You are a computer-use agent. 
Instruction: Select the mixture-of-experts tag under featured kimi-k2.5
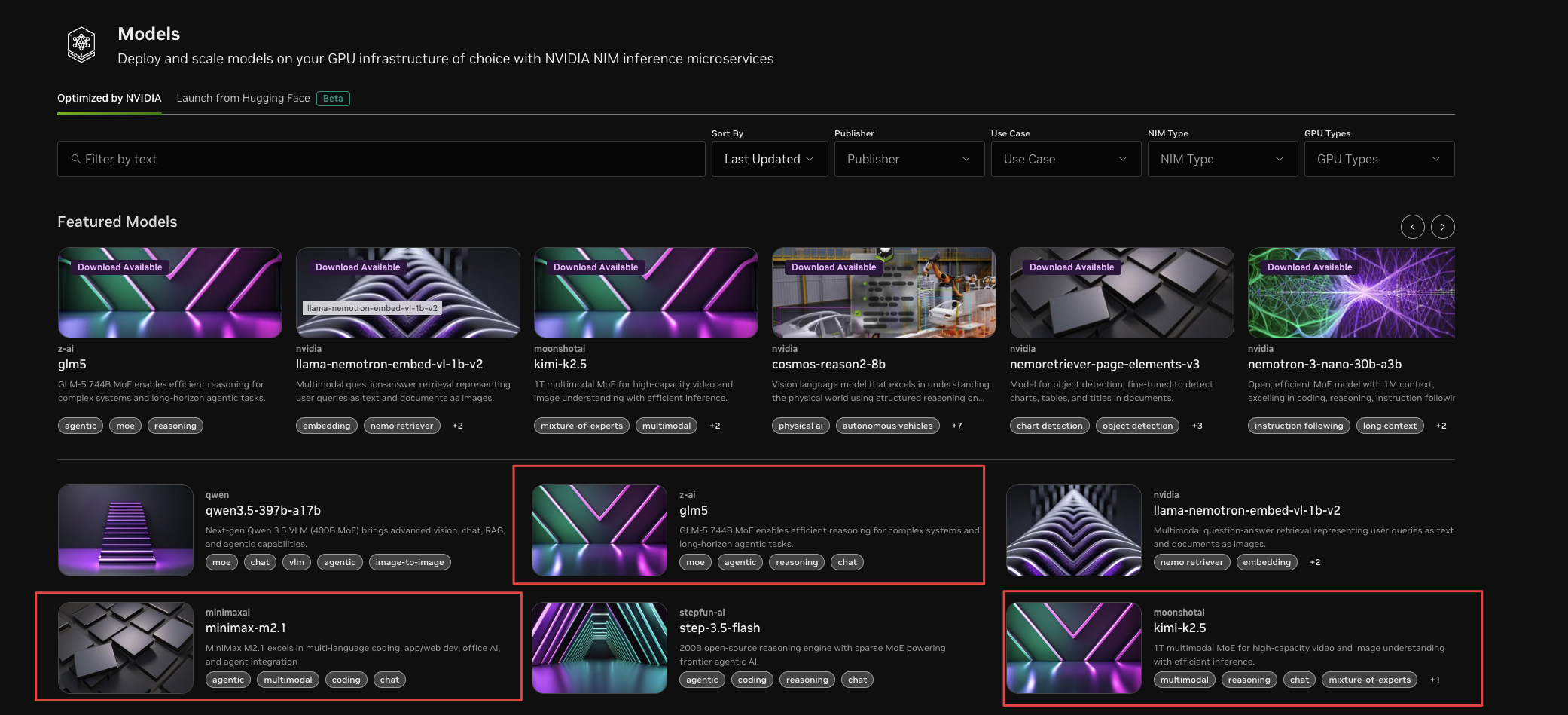[x=581, y=426]
